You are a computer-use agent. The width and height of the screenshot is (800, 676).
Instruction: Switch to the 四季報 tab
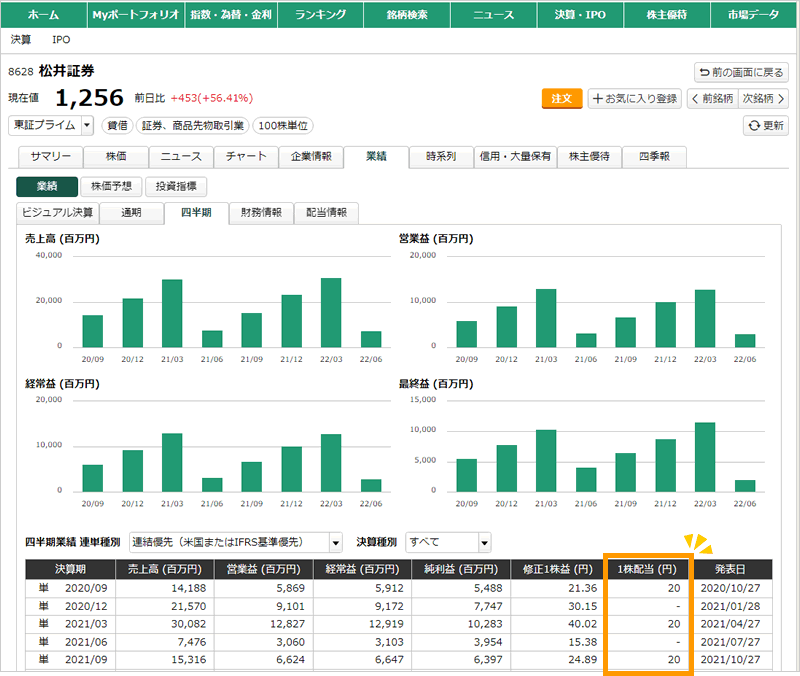tap(655, 157)
